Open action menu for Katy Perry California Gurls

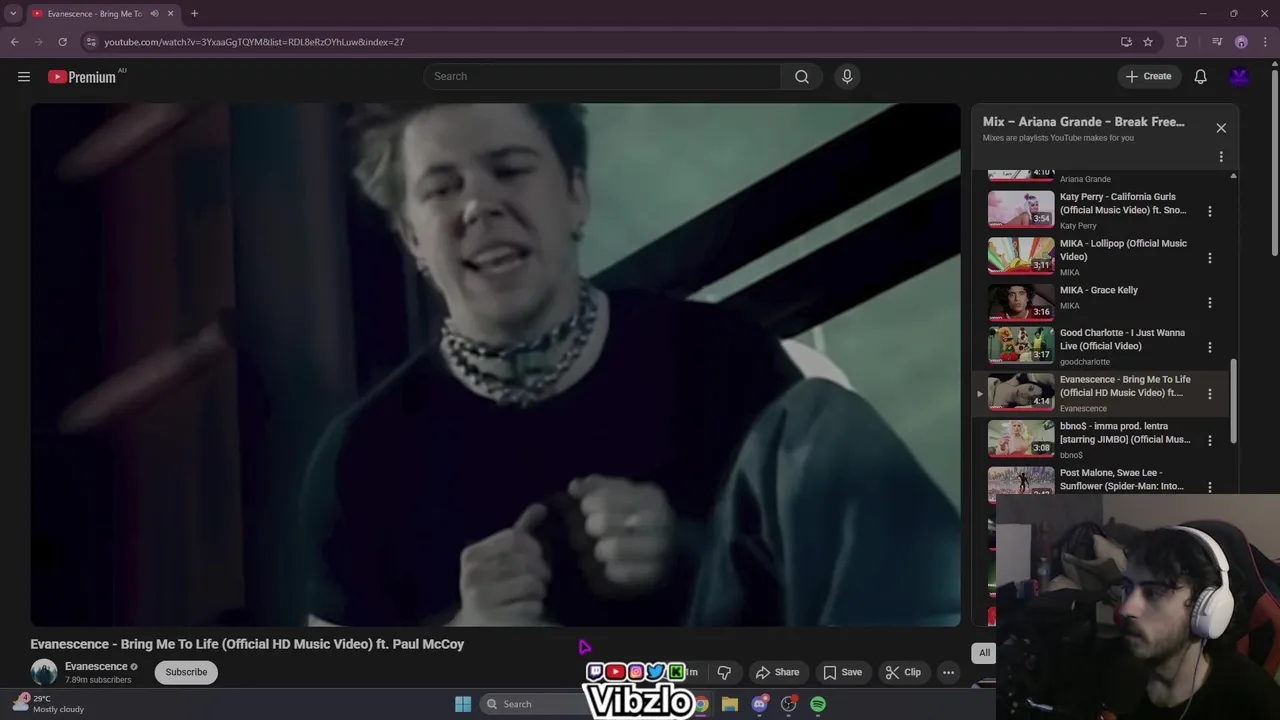coord(1210,211)
